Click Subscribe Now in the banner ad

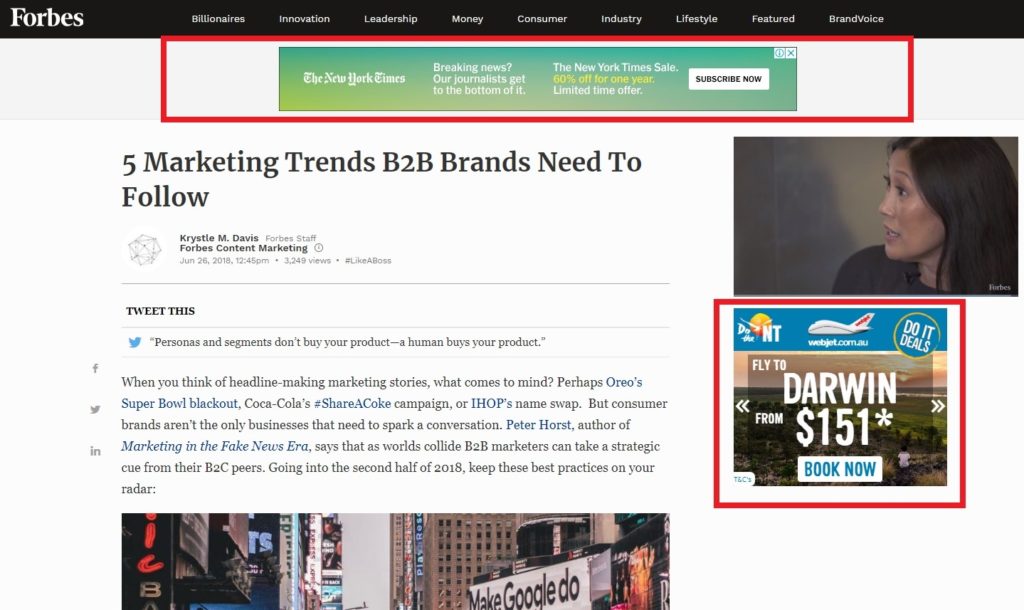pyautogui.click(x=728, y=79)
